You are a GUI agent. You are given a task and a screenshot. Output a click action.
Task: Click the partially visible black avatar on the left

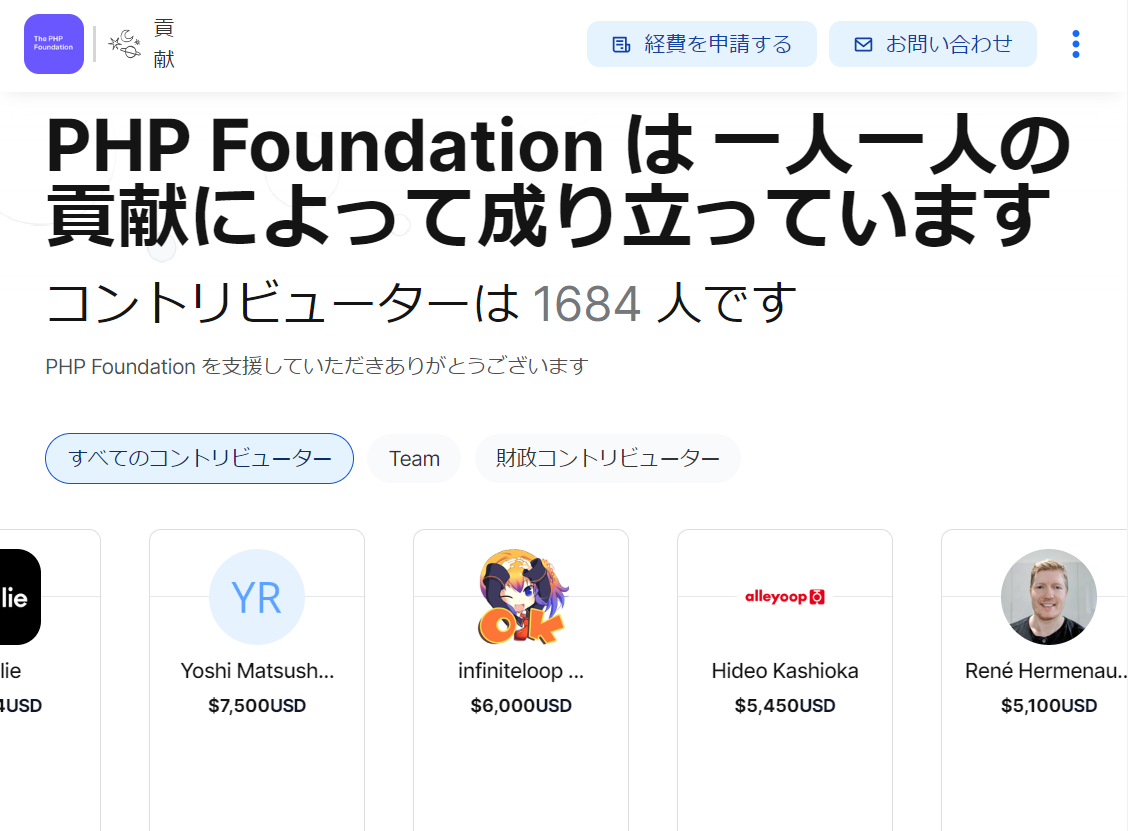coord(20,596)
